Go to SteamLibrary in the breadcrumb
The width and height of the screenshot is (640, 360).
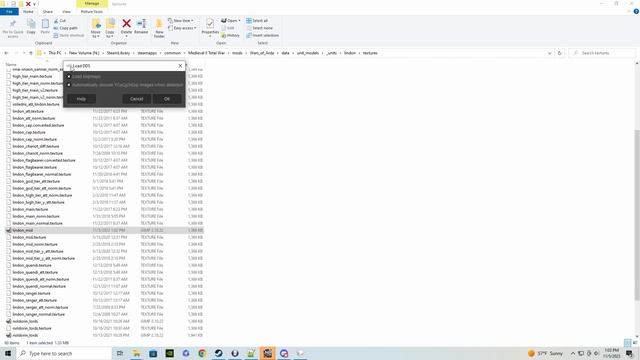coord(118,53)
